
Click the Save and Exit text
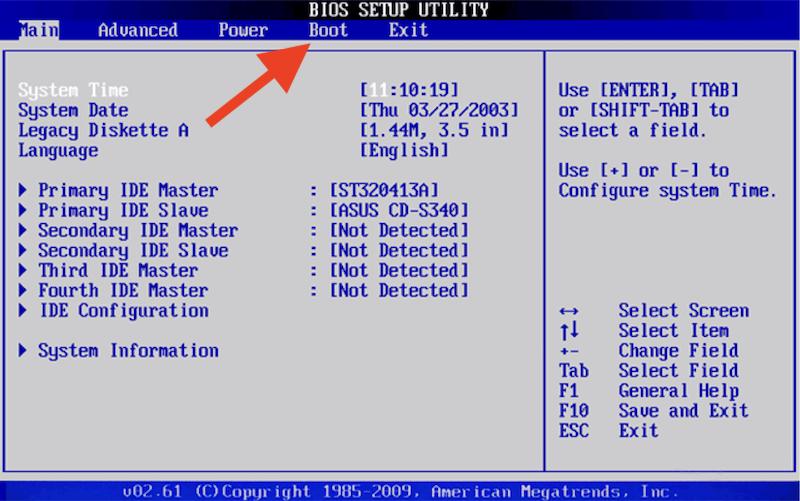[x=684, y=411]
